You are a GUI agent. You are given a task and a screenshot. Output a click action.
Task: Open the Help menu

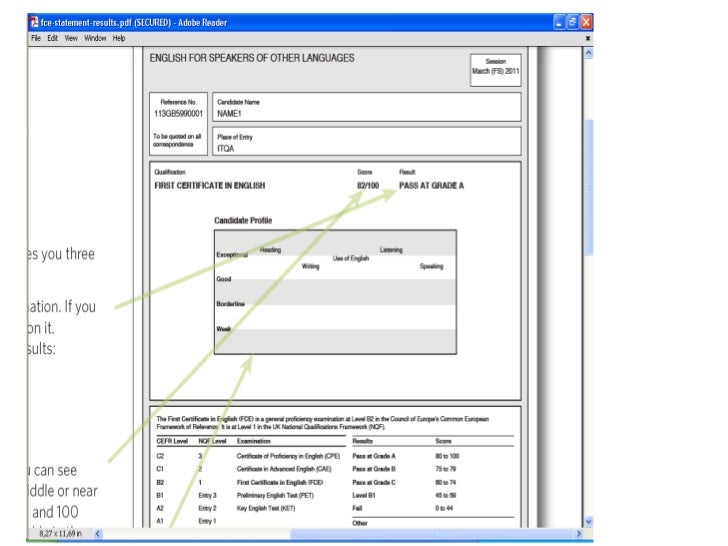pos(119,38)
